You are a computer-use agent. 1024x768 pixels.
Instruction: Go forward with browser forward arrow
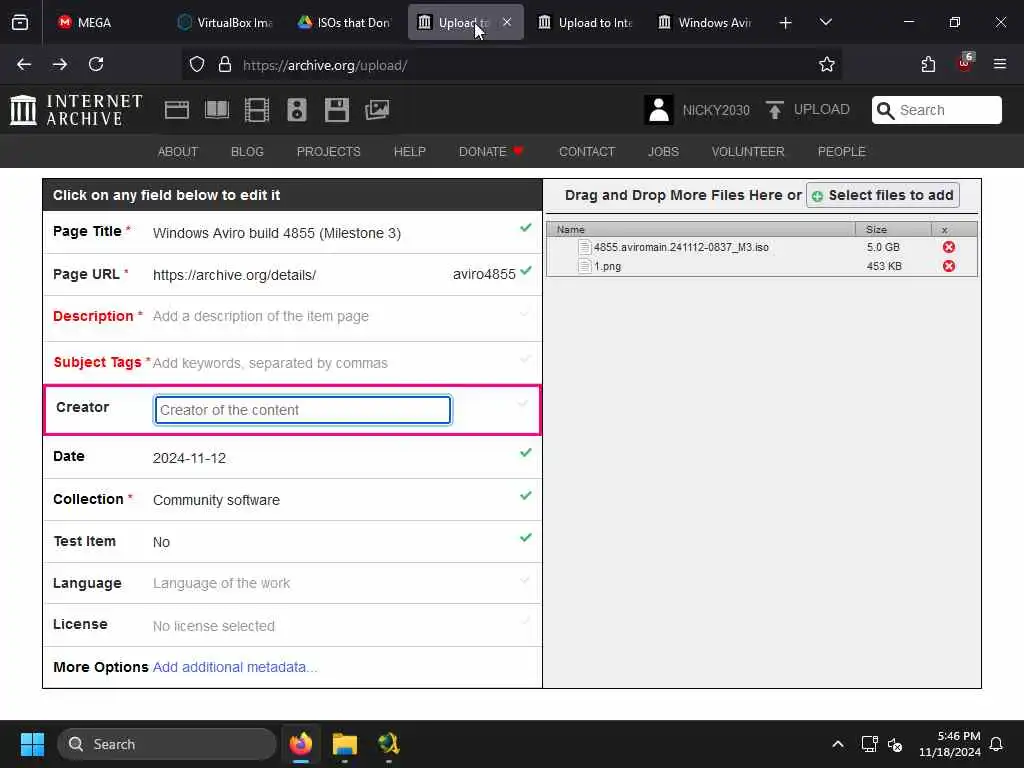pyautogui.click(x=60, y=64)
